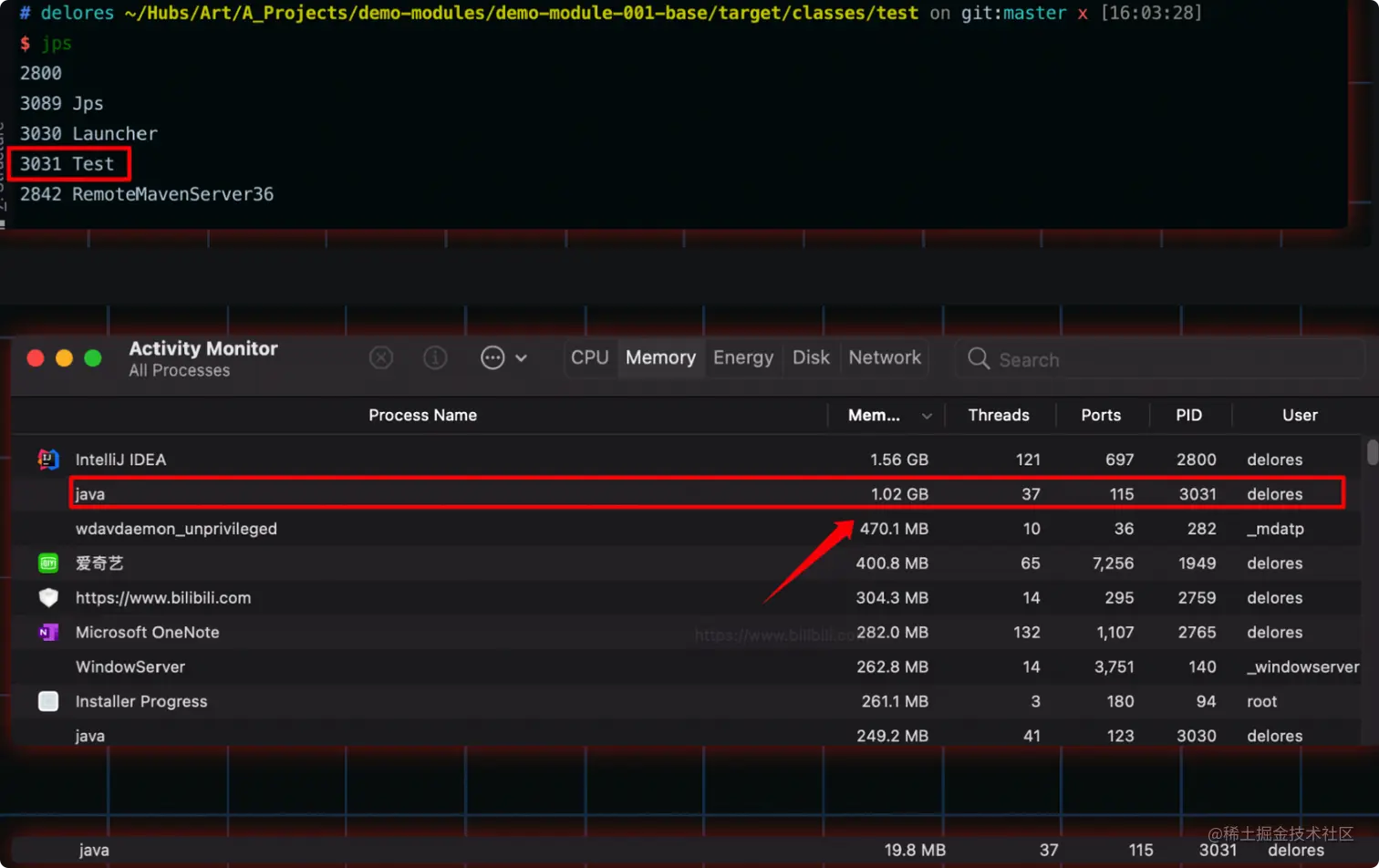Click the PID 1949 cell
The image size is (1379, 868).
(x=1198, y=563)
